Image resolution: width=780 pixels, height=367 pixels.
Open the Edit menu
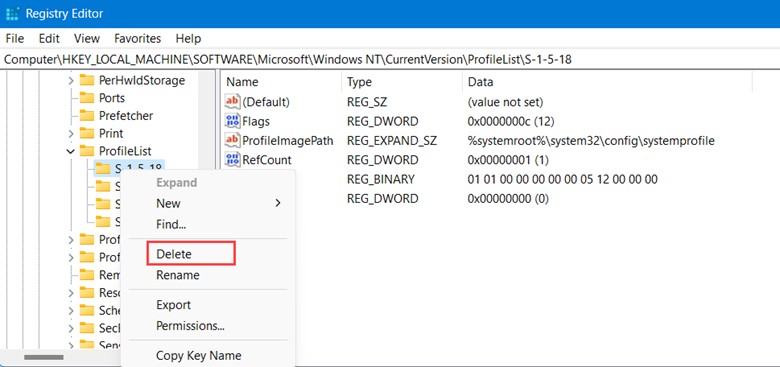click(x=49, y=38)
